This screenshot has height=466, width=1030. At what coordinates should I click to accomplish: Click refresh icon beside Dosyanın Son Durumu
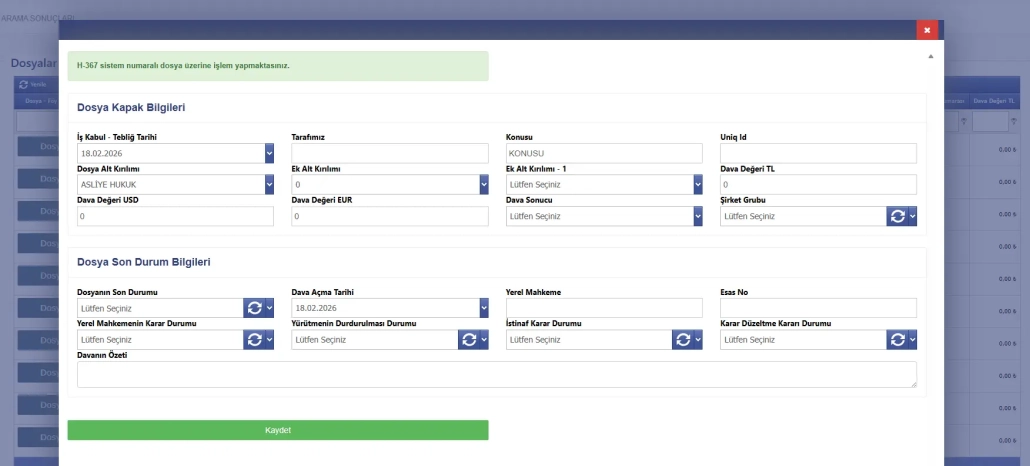tap(254, 308)
